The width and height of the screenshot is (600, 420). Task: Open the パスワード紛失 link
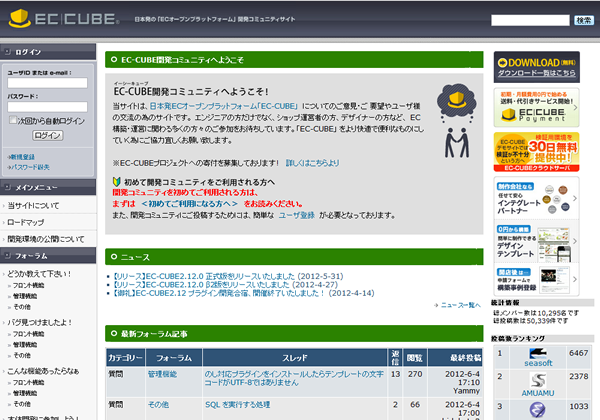30,167
